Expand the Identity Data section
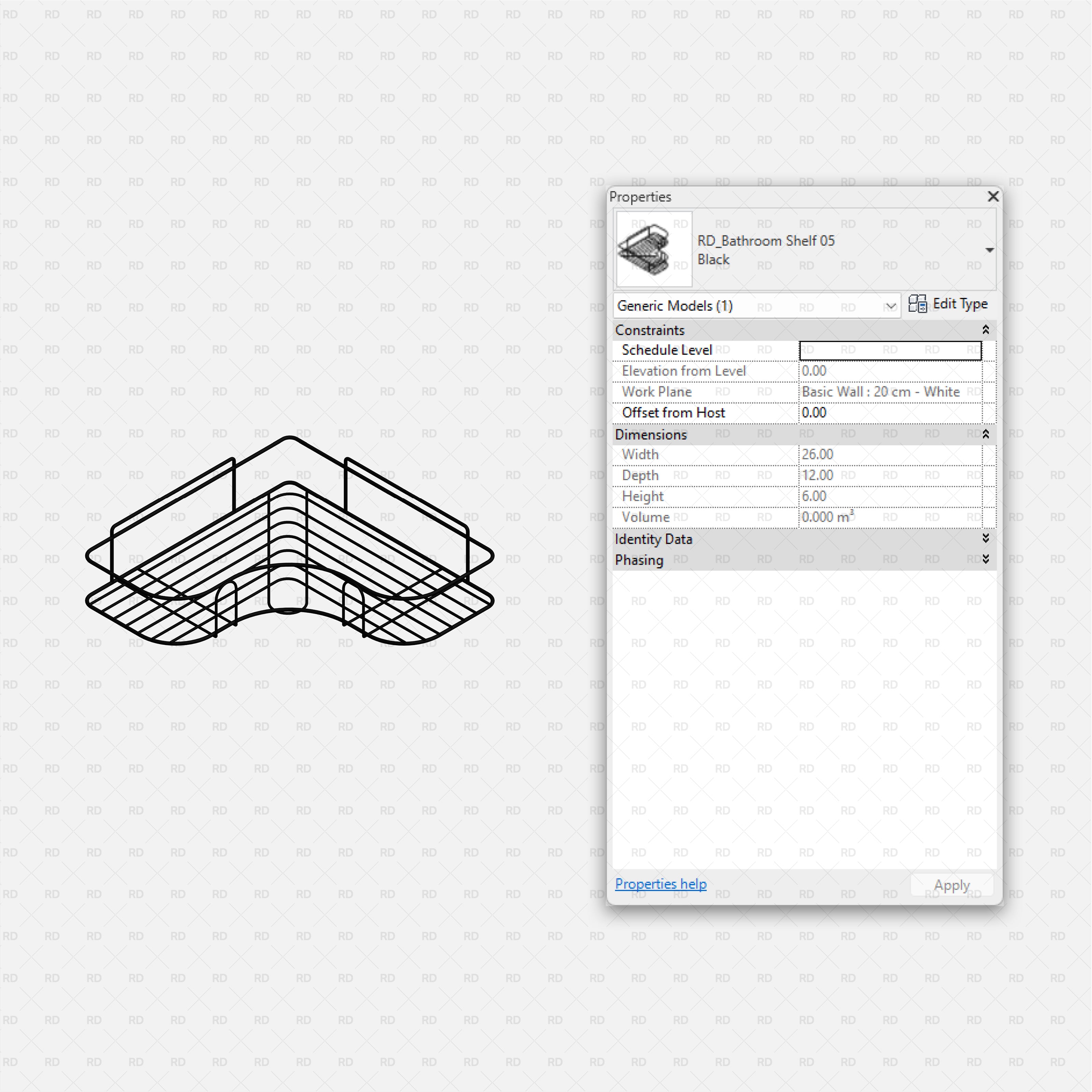The image size is (1092, 1092). click(x=985, y=538)
